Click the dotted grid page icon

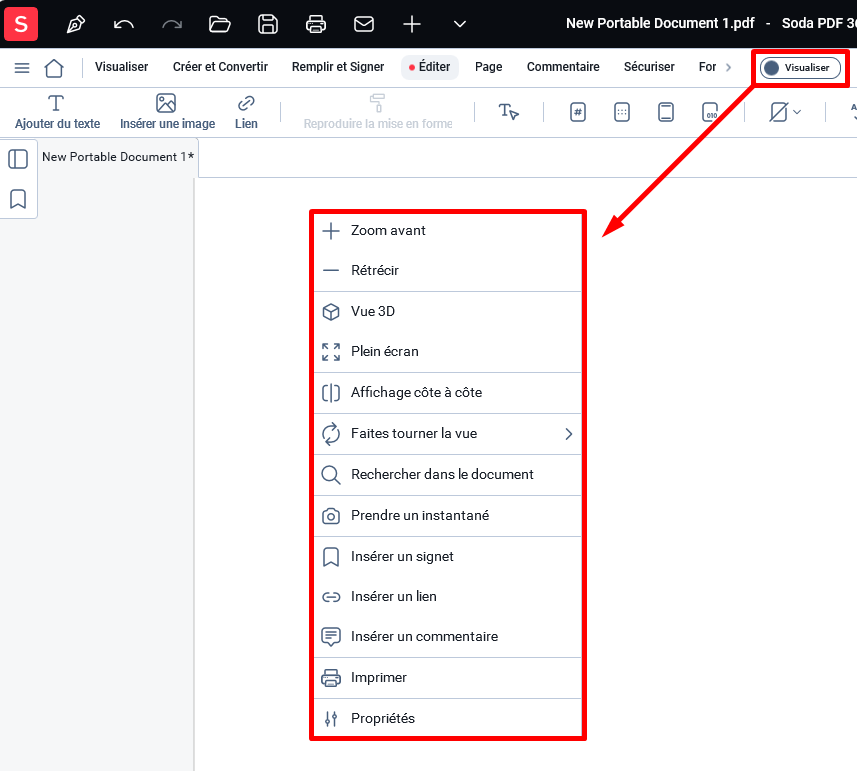click(x=622, y=112)
